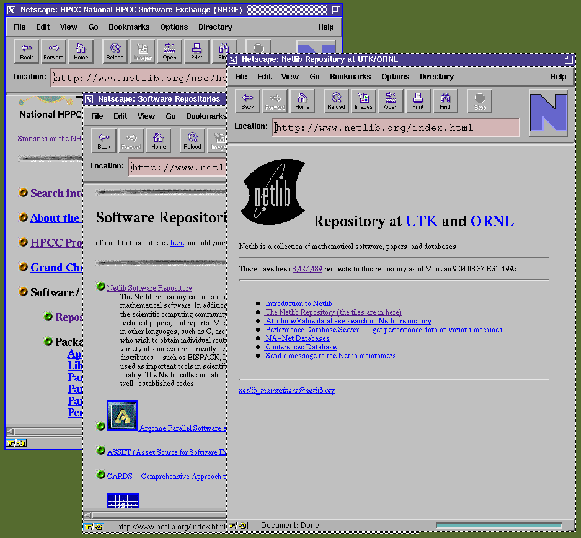Open View menu in Software Repositories window
Image resolution: width=581 pixels, height=538 pixels.
[146, 116]
